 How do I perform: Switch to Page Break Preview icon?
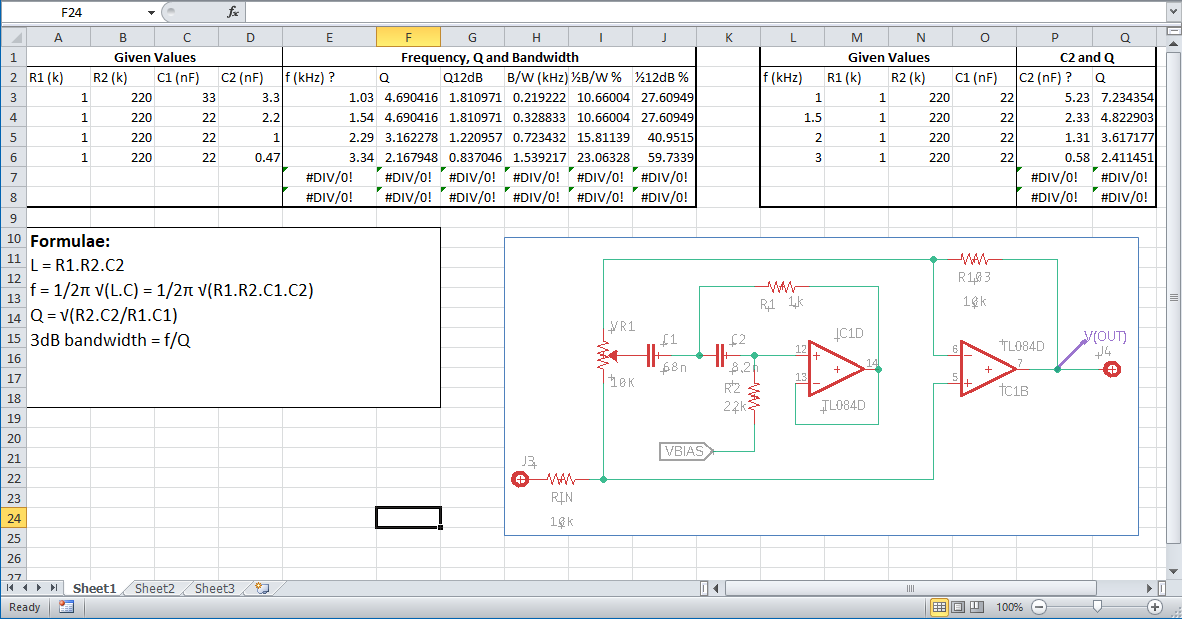(977, 607)
